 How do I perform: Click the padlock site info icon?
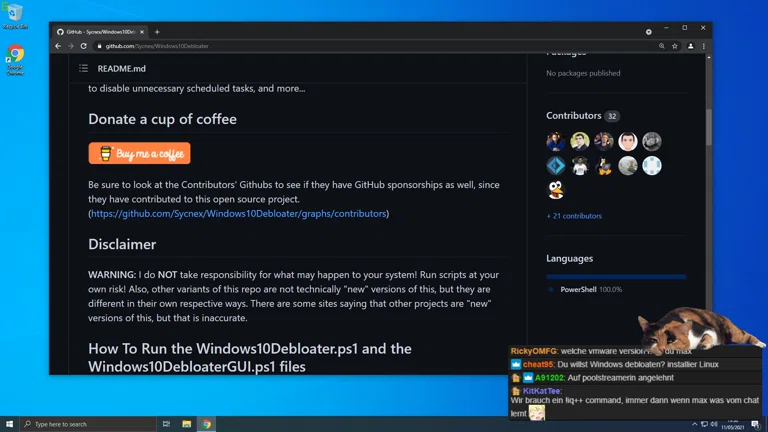pos(99,46)
